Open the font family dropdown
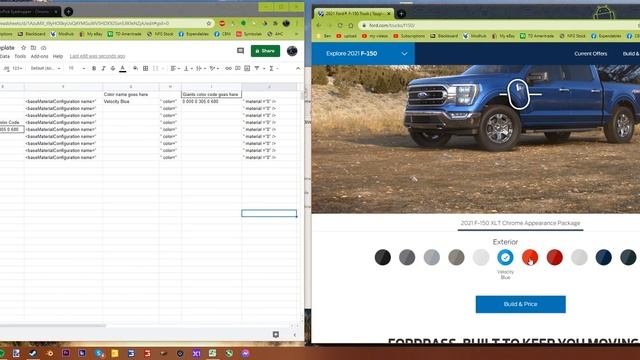Screen dimensions: 640x360 (45, 69)
